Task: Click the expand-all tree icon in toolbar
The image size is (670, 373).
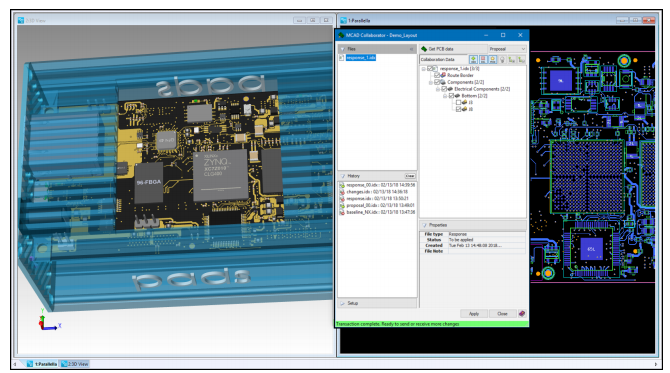Action: click(511, 59)
